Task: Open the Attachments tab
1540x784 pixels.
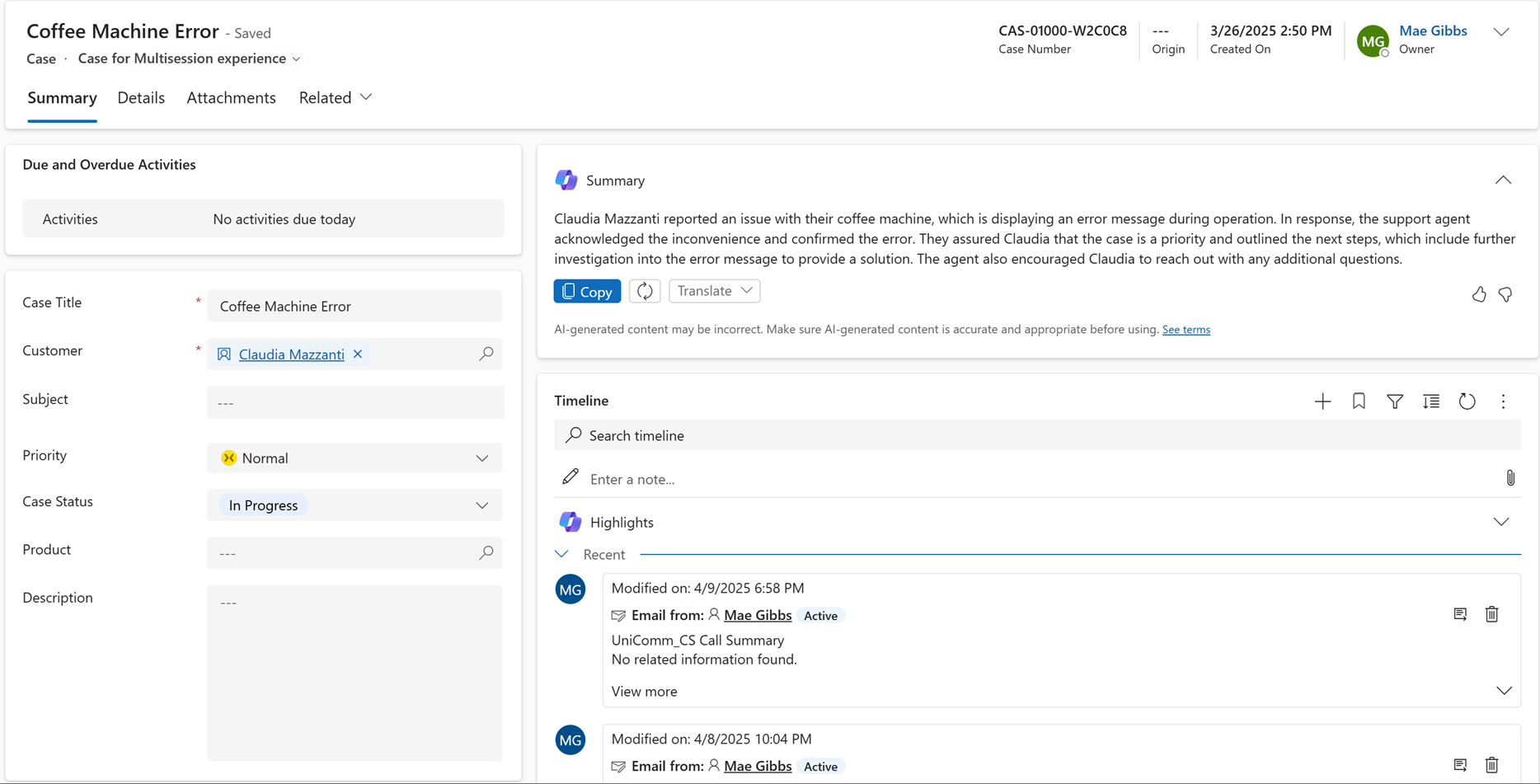Action: (231, 97)
